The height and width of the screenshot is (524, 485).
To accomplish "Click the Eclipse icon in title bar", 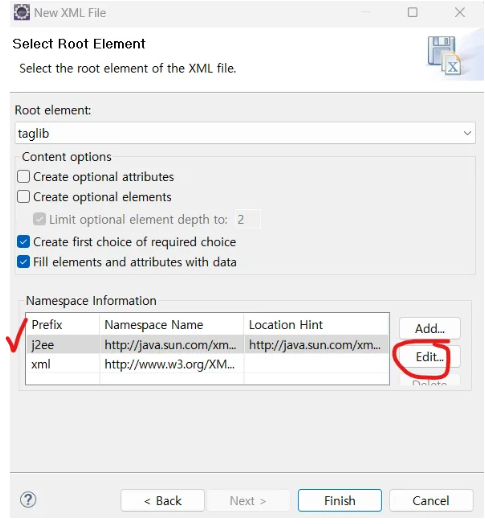I will (22, 12).
